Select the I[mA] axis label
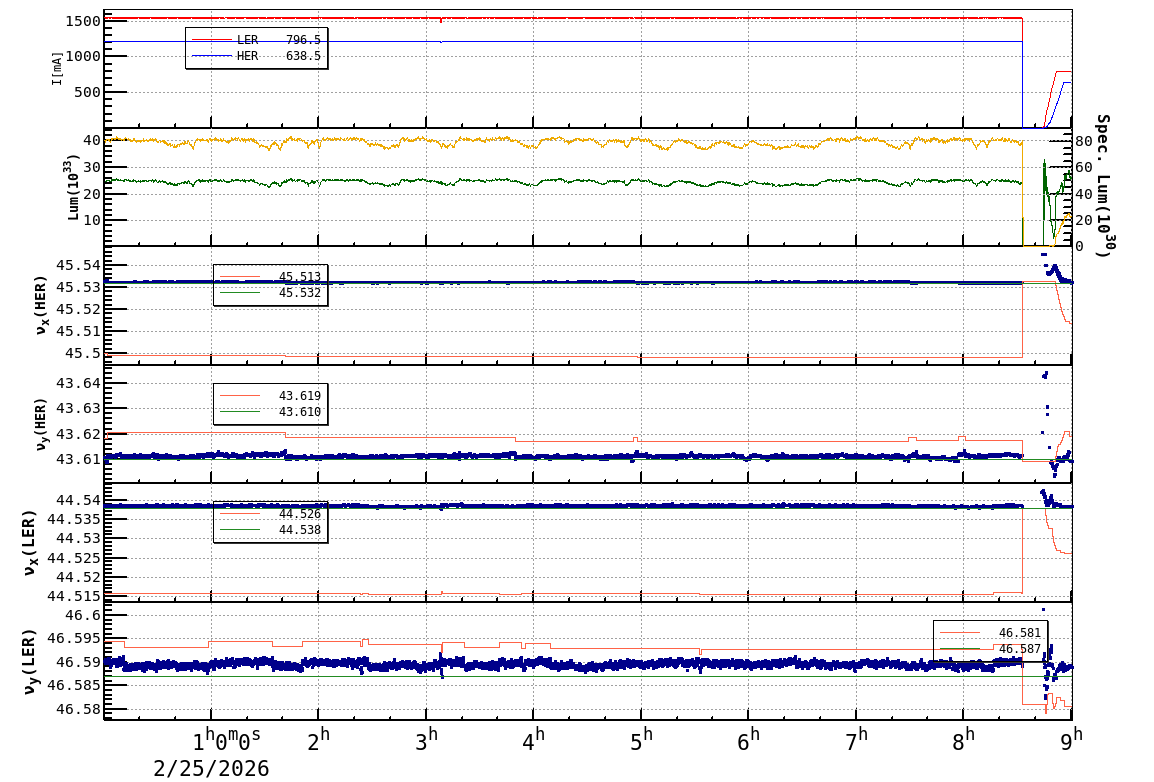The image size is (1154, 782). pyautogui.click(x=57, y=67)
